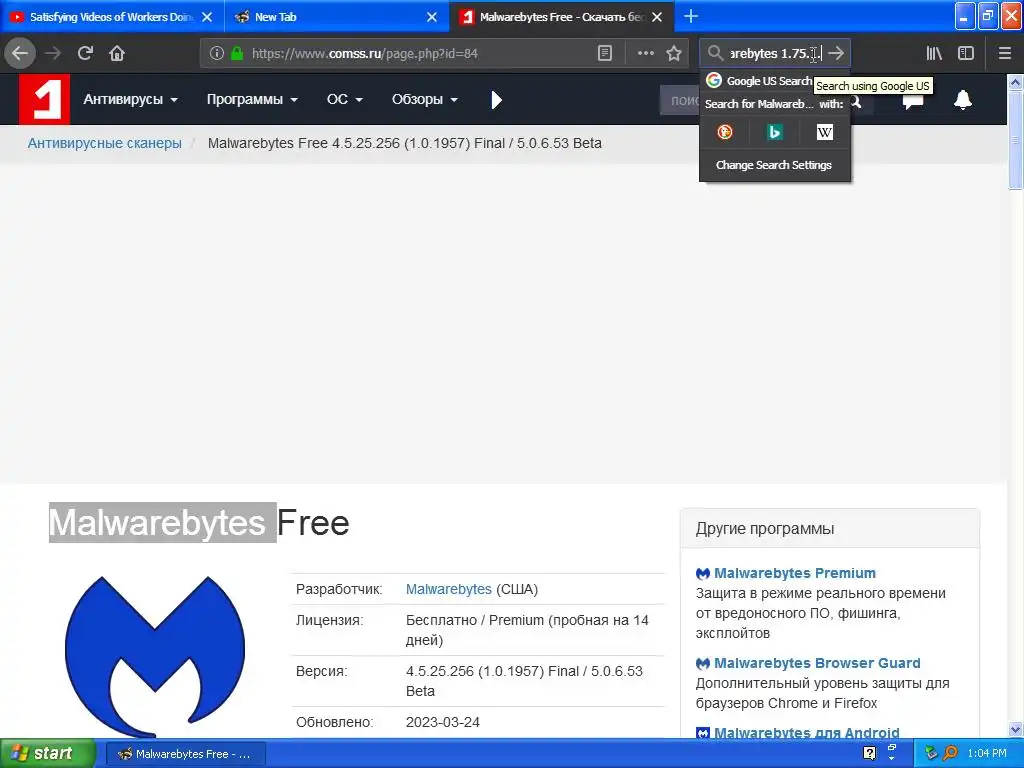1024x768 pixels.
Task: Click the site search поиск field
Action: (679, 100)
